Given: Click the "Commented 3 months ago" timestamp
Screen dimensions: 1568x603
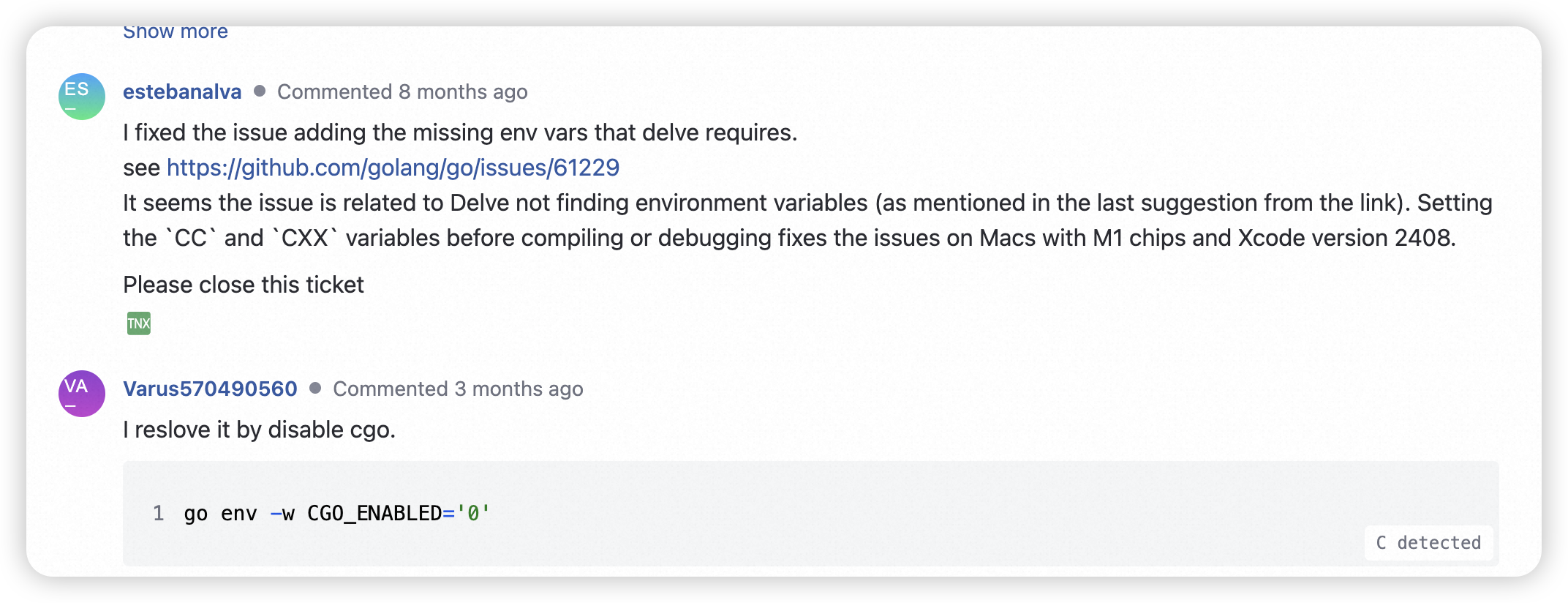Looking at the screenshot, I should tap(458, 389).
